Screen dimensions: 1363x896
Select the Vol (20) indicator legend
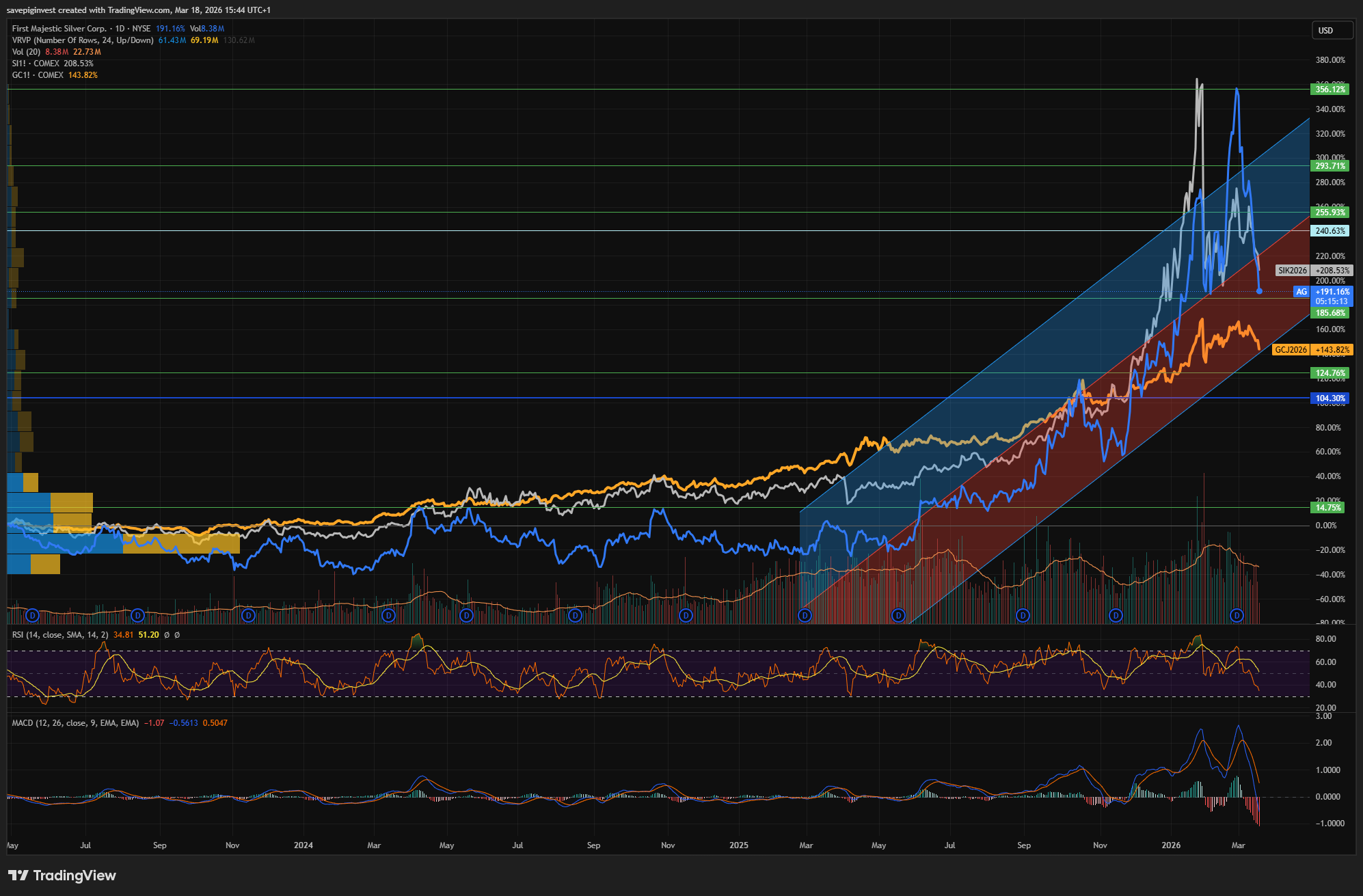point(26,52)
